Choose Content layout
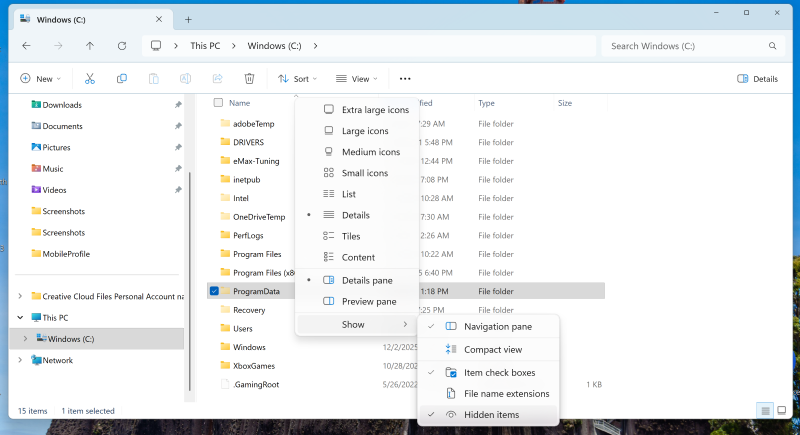800x435 pixels. [357, 258]
